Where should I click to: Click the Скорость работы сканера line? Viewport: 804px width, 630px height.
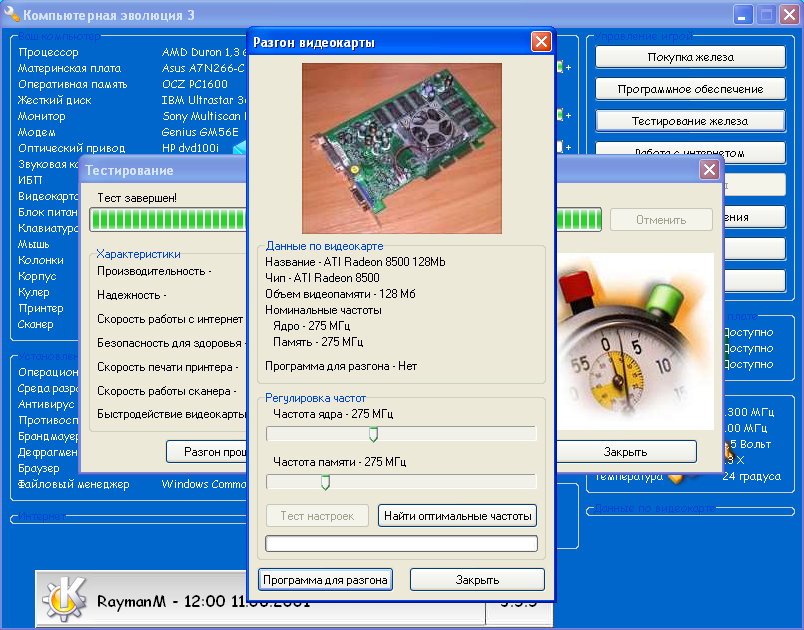point(167,391)
